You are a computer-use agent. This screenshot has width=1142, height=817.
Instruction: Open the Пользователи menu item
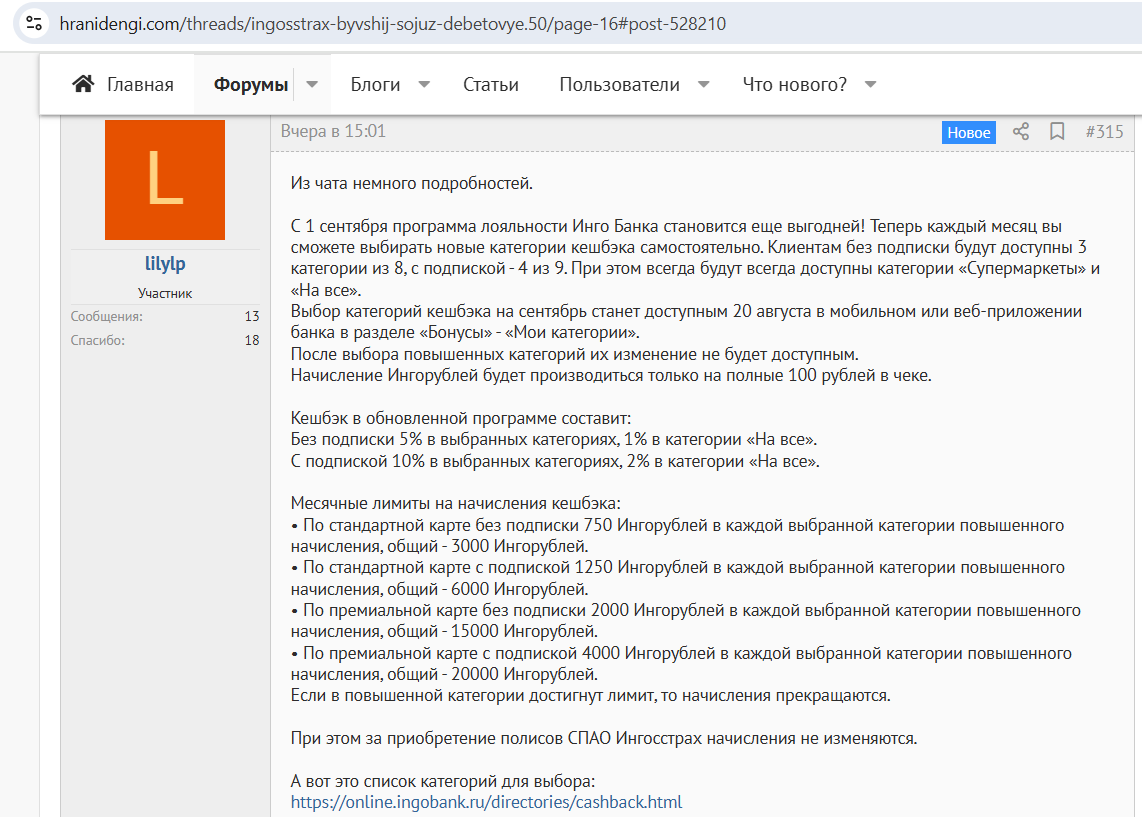click(x=619, y=84)
